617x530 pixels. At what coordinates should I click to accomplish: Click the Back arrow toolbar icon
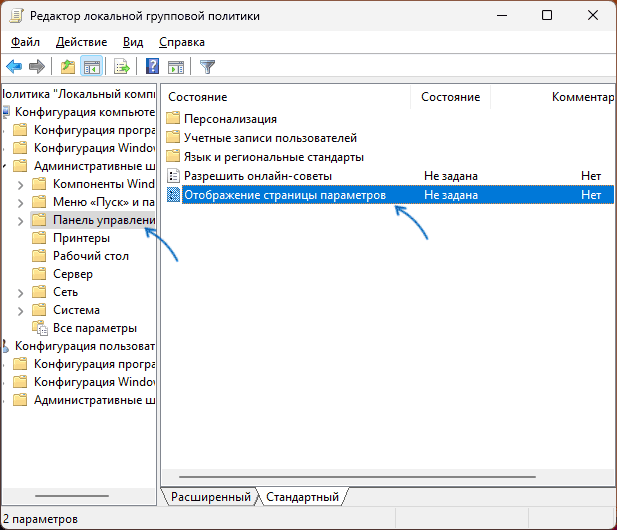pos(14,66)
